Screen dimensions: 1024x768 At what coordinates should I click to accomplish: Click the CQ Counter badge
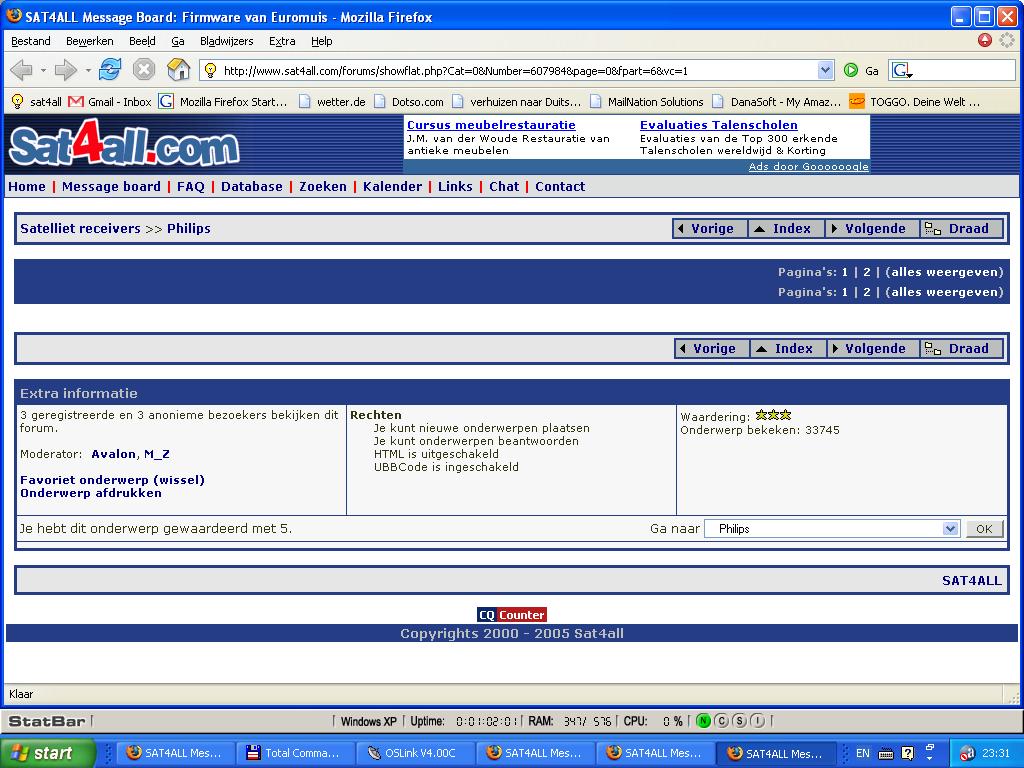click(511, 615)
